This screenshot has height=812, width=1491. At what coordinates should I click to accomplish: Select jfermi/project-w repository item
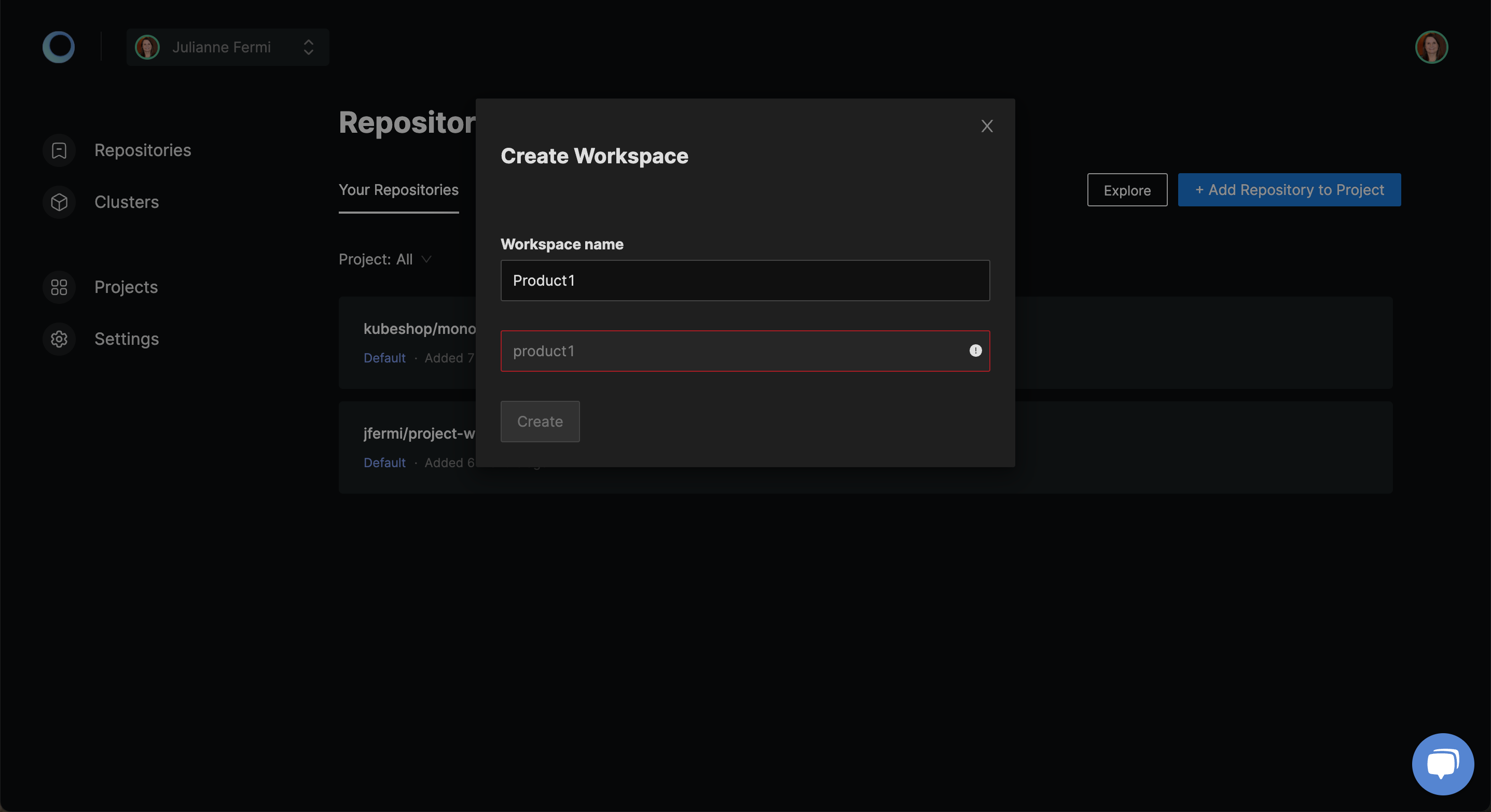click(866, 447)
